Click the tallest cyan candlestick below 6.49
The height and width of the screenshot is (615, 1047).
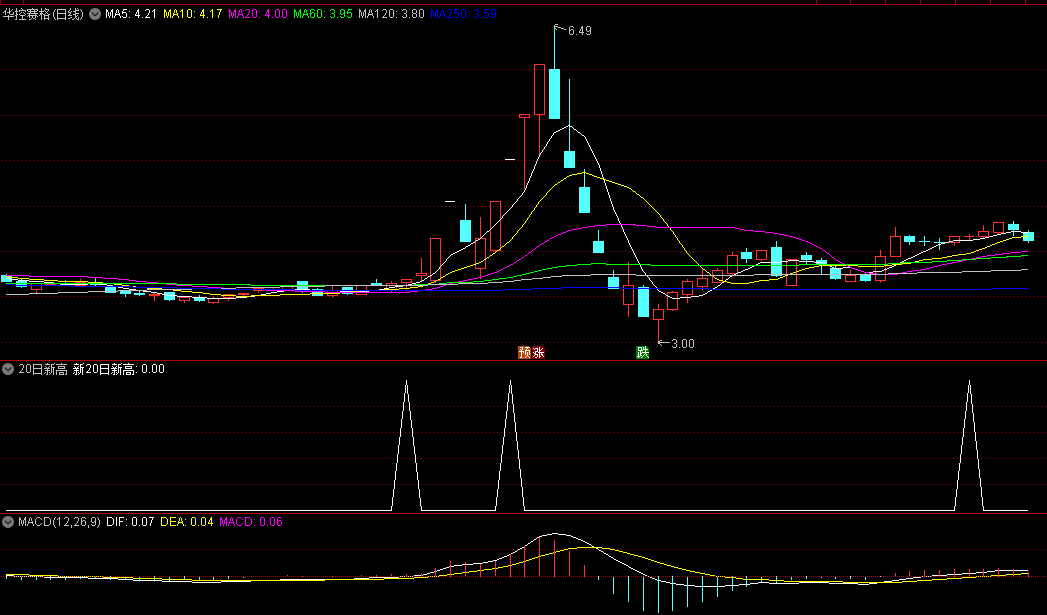pyautogui.click(x=554, y=93)
